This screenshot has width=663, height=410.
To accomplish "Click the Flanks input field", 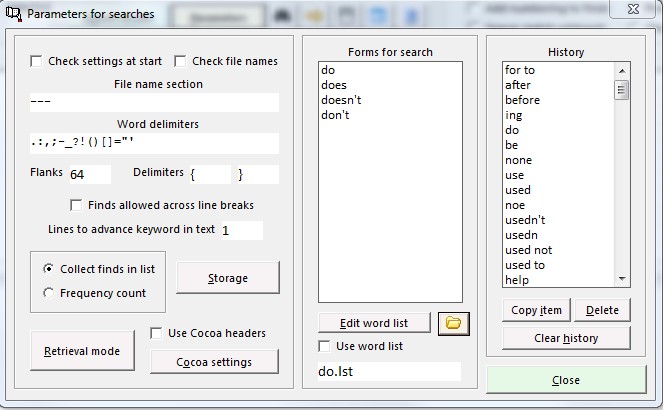I will coord(89,174).
